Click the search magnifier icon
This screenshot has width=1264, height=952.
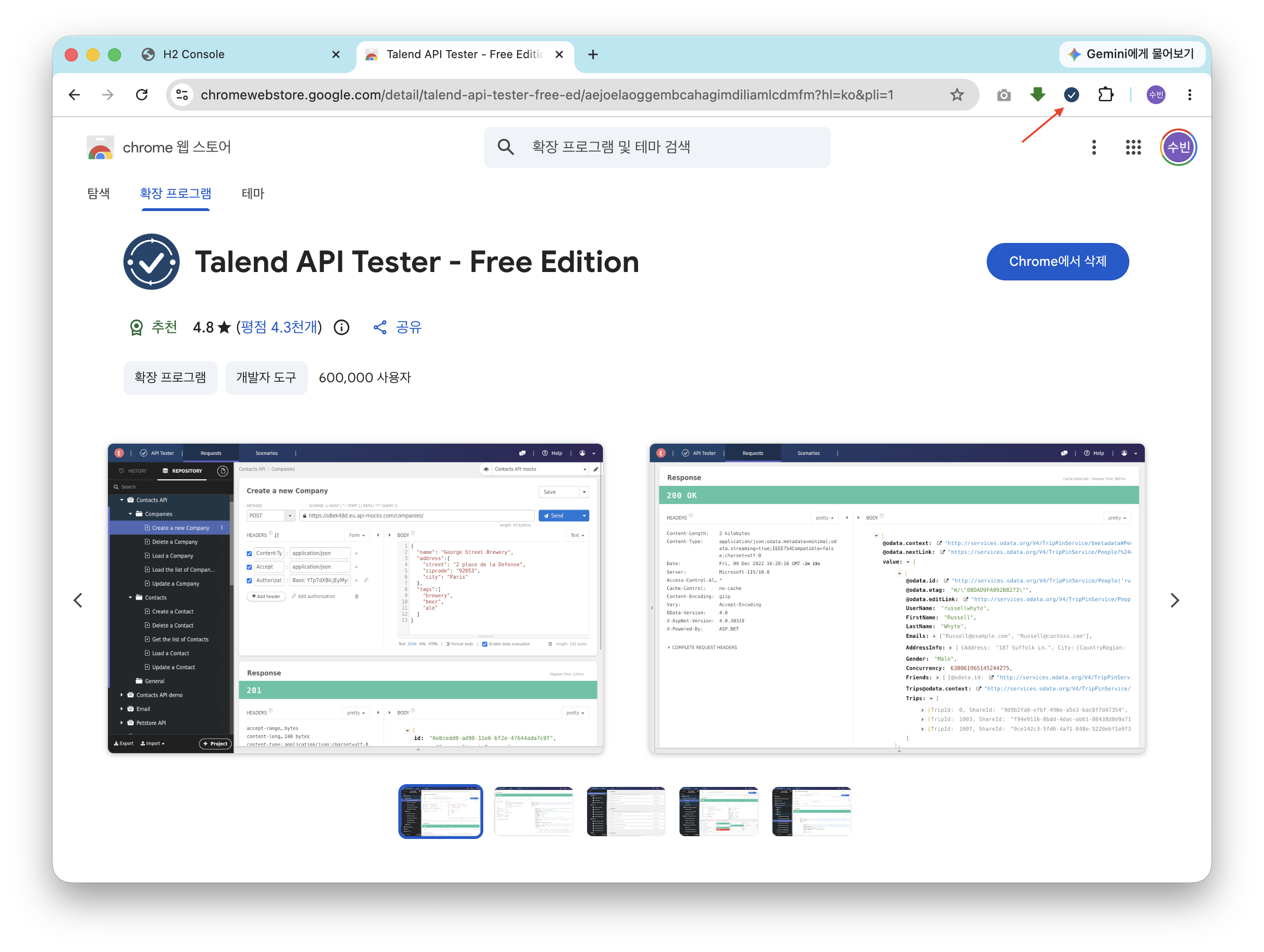(506, 147)
